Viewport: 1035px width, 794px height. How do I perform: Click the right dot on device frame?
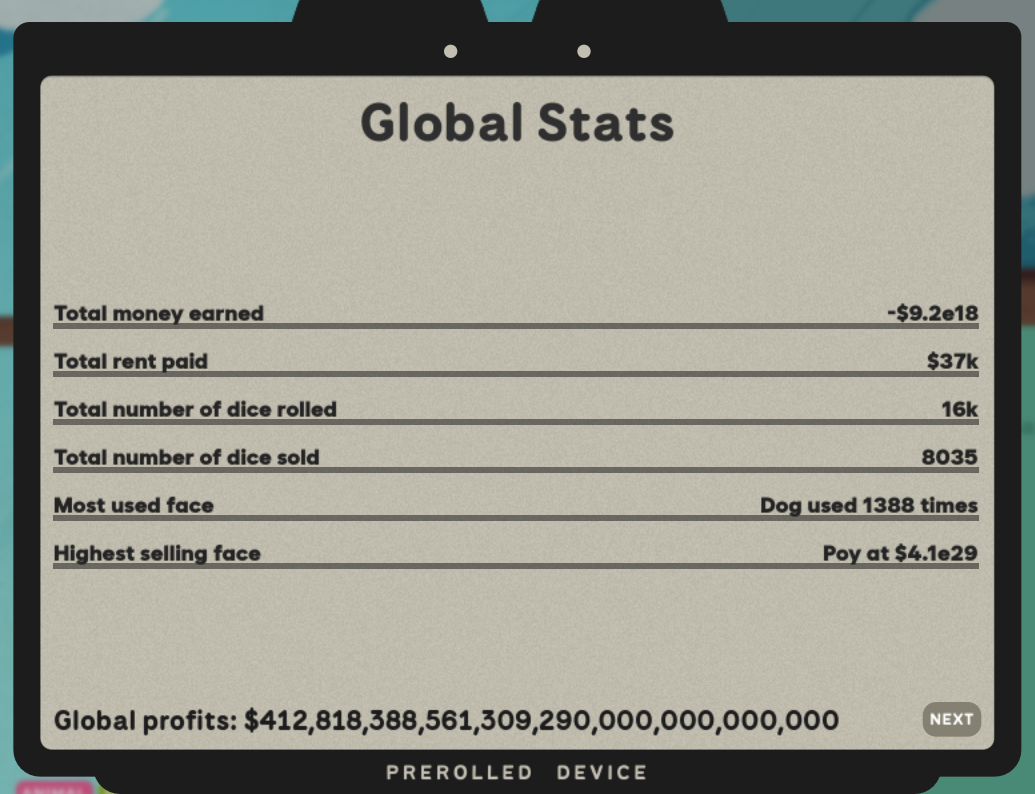(x=584, y=51)
